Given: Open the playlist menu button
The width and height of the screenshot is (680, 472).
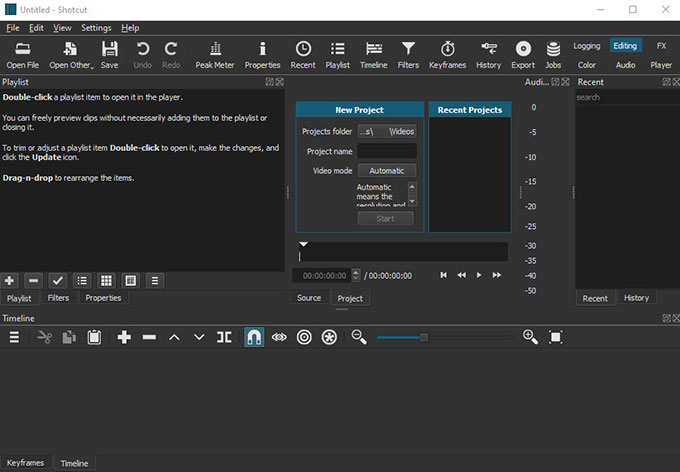Looking at the screenshot, I should (155, 281).
